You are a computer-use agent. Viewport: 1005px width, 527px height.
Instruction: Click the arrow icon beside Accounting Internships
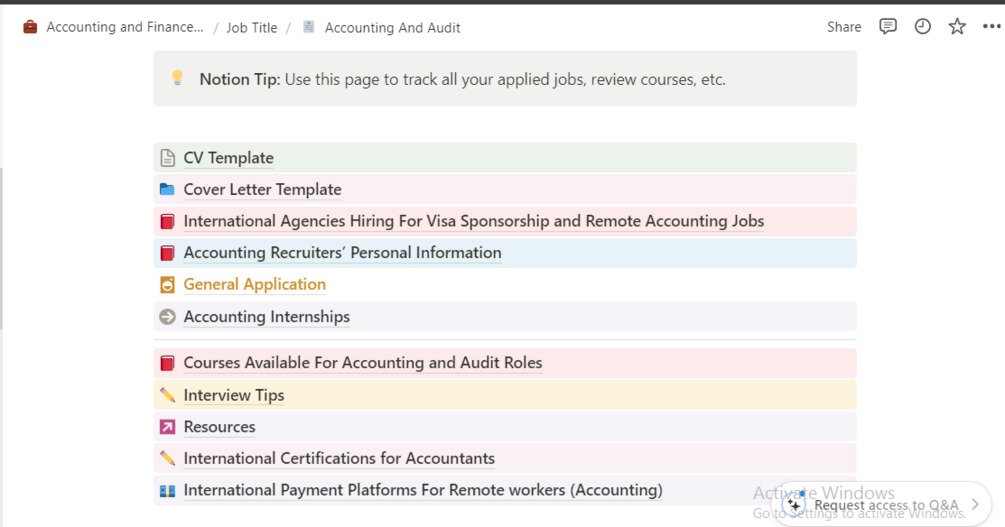tap(167, 317)
